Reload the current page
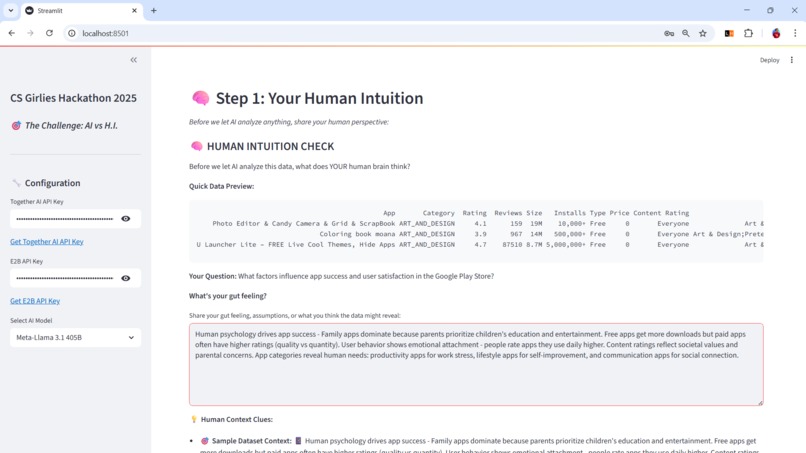Image resolution: width=806 pixels, height=453 pixels. (49, 33)
